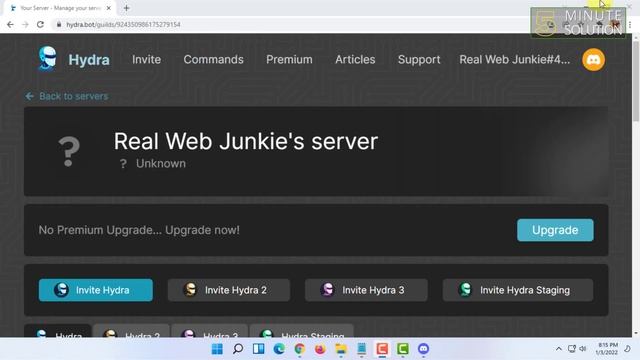Click the purple Hydra 3 bot icon
The width and height of the screenshot is (640, 360).
(x=328, y=290)
